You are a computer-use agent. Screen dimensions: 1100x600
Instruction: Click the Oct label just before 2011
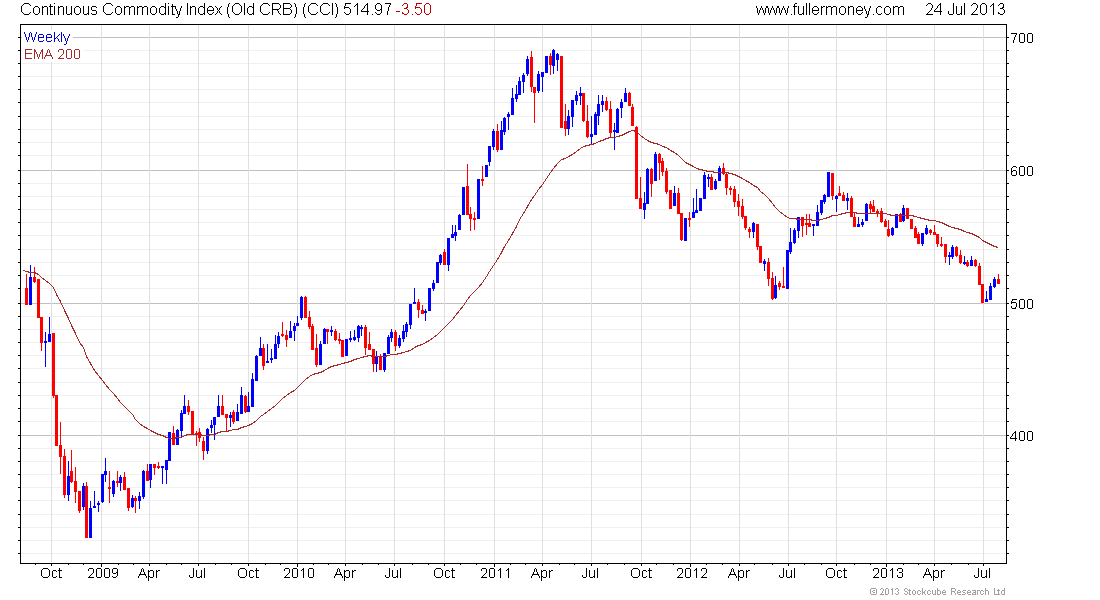[x=444, y=573]
